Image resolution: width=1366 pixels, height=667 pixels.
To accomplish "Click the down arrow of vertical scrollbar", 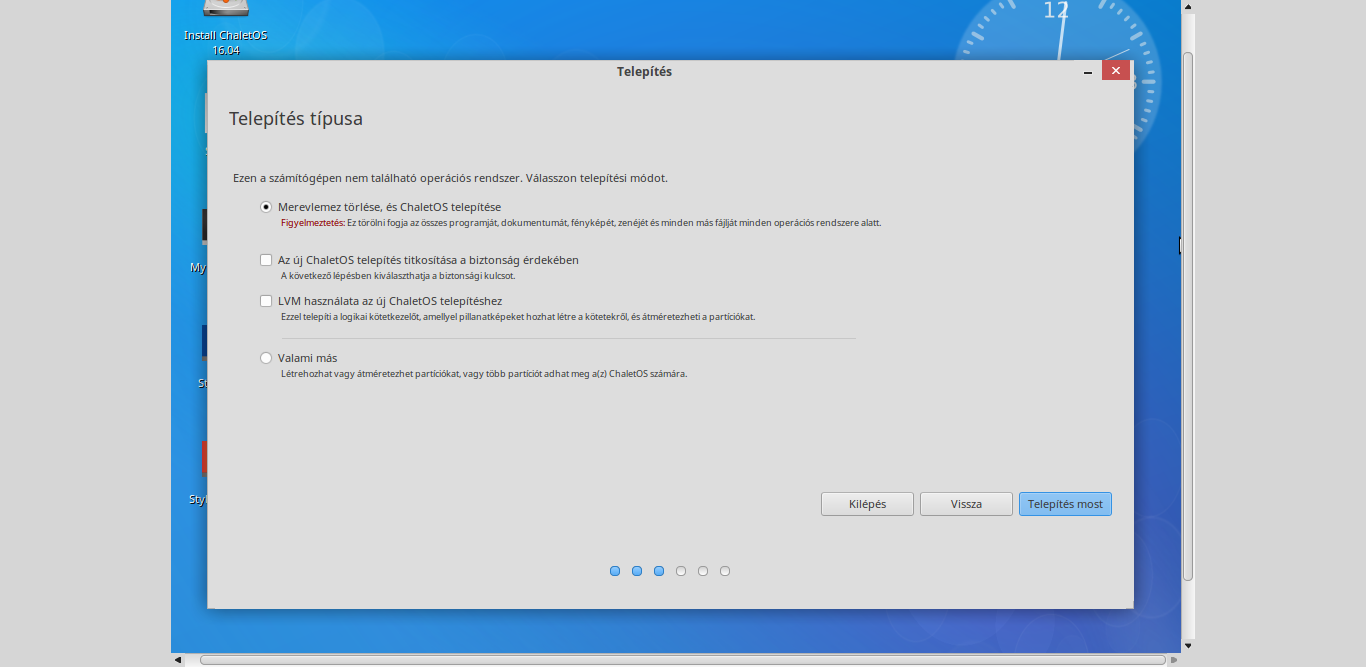I will (1188, 645).
